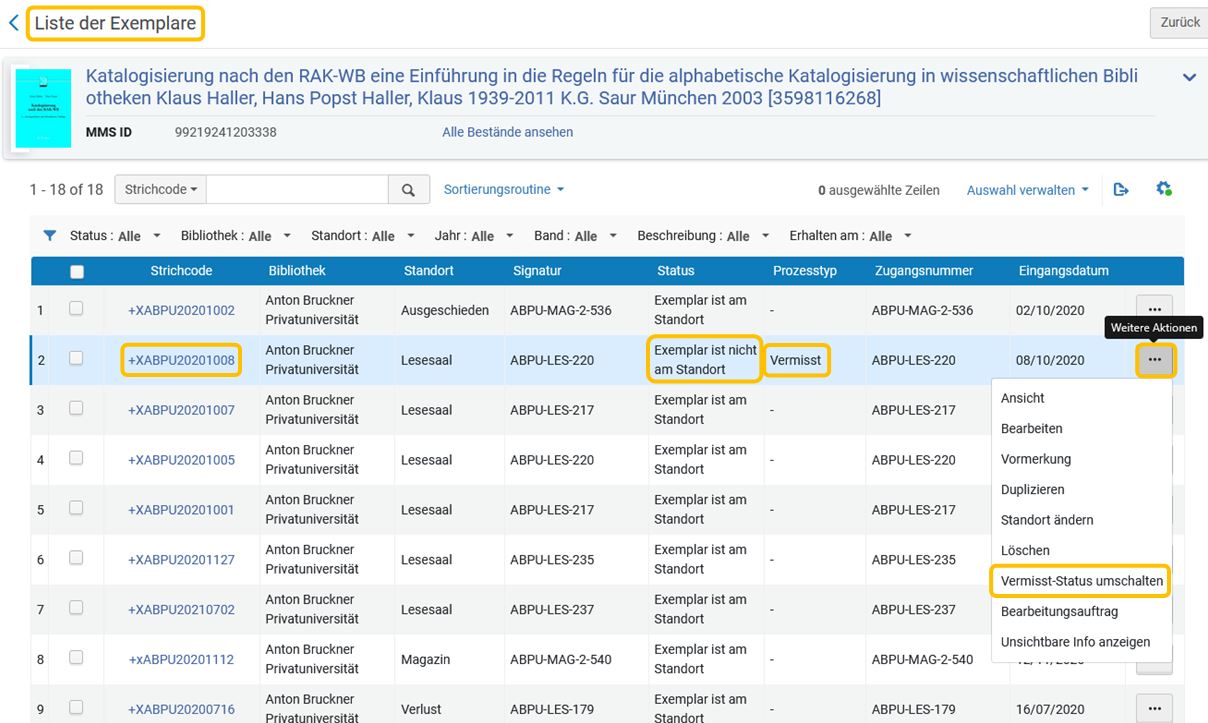This screenshot has width=1208, height=723.
Task: Select Standort ändern in actions menu
Action: tap(1047, 520)
